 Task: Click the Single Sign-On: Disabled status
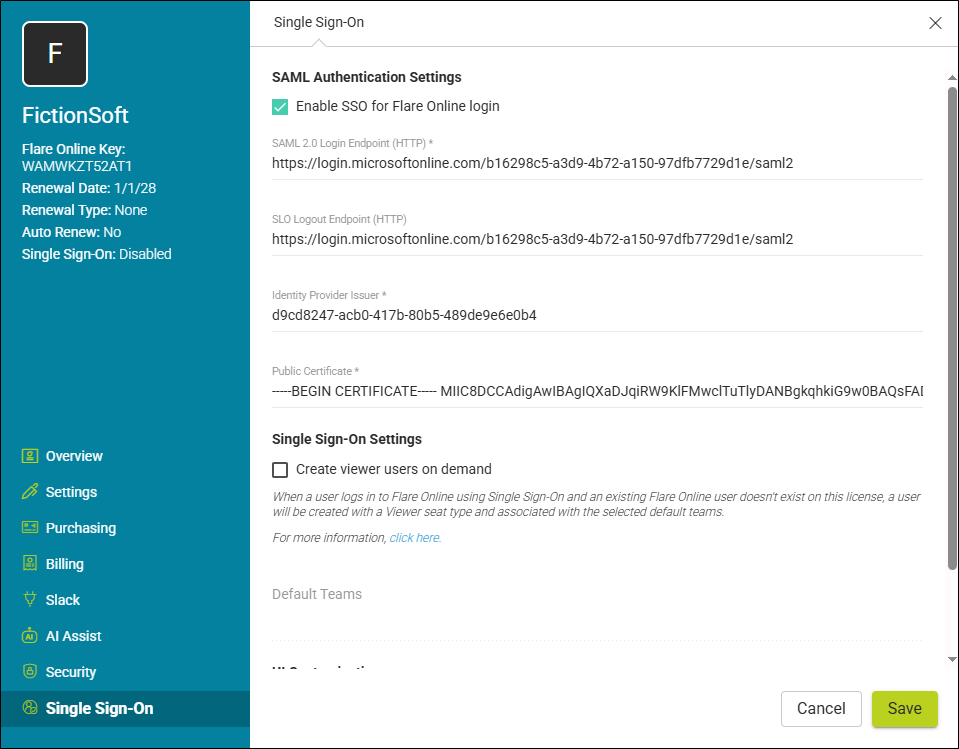click(97, 254)
